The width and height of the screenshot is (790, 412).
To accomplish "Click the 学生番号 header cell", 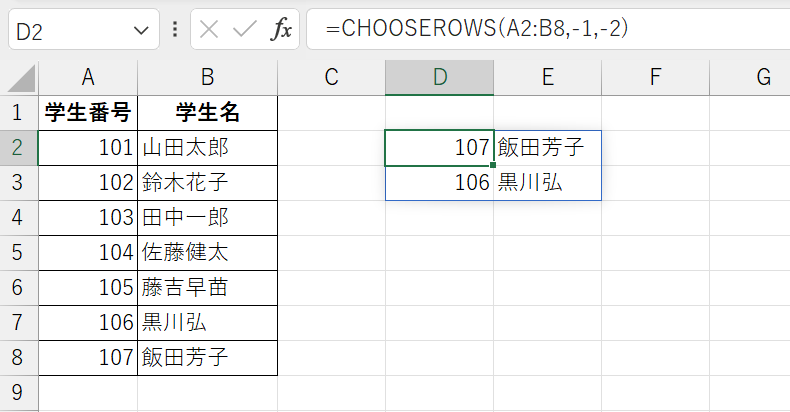I will [x=88, y=113].
